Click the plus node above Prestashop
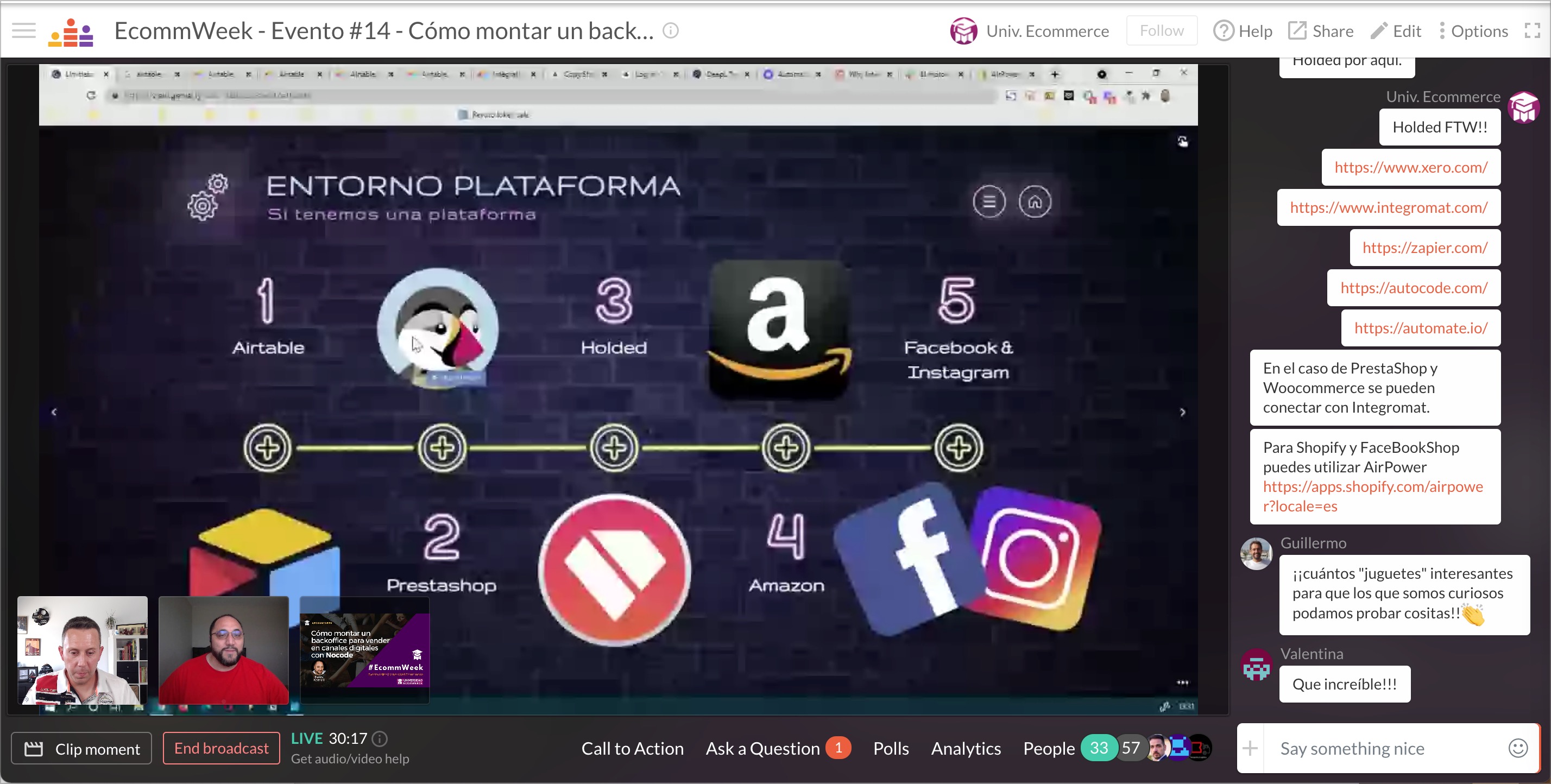1551x784 pixels. 442,448
